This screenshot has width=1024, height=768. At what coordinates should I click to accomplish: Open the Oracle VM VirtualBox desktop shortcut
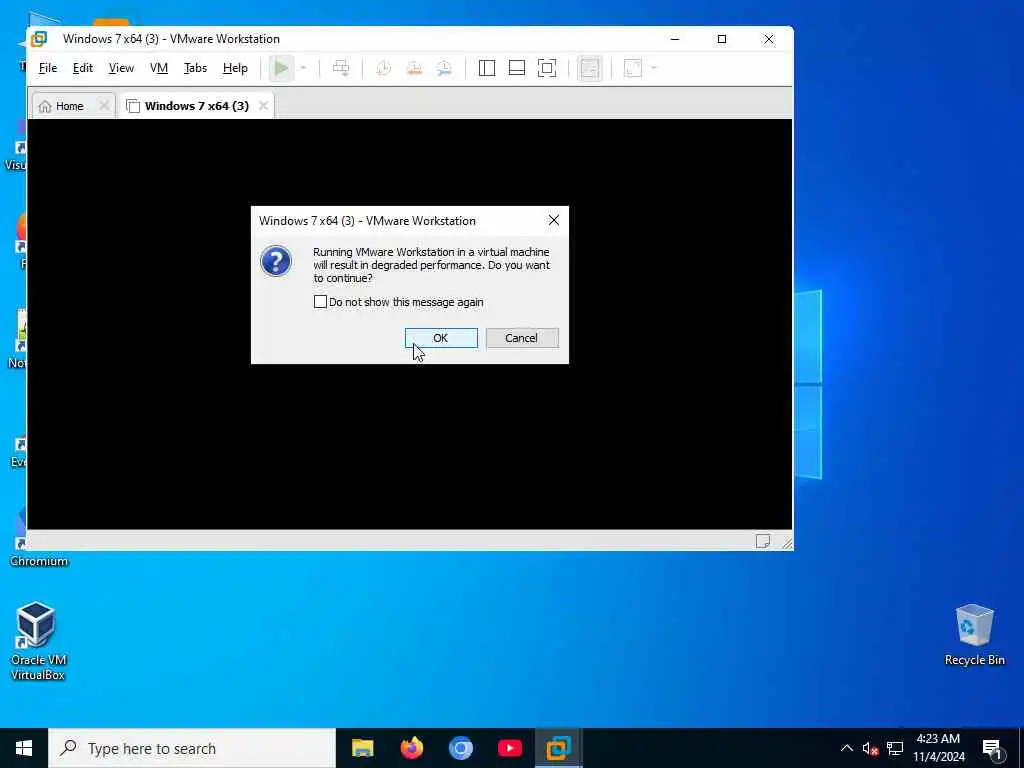pyautogui.click(x=37, y=641)
